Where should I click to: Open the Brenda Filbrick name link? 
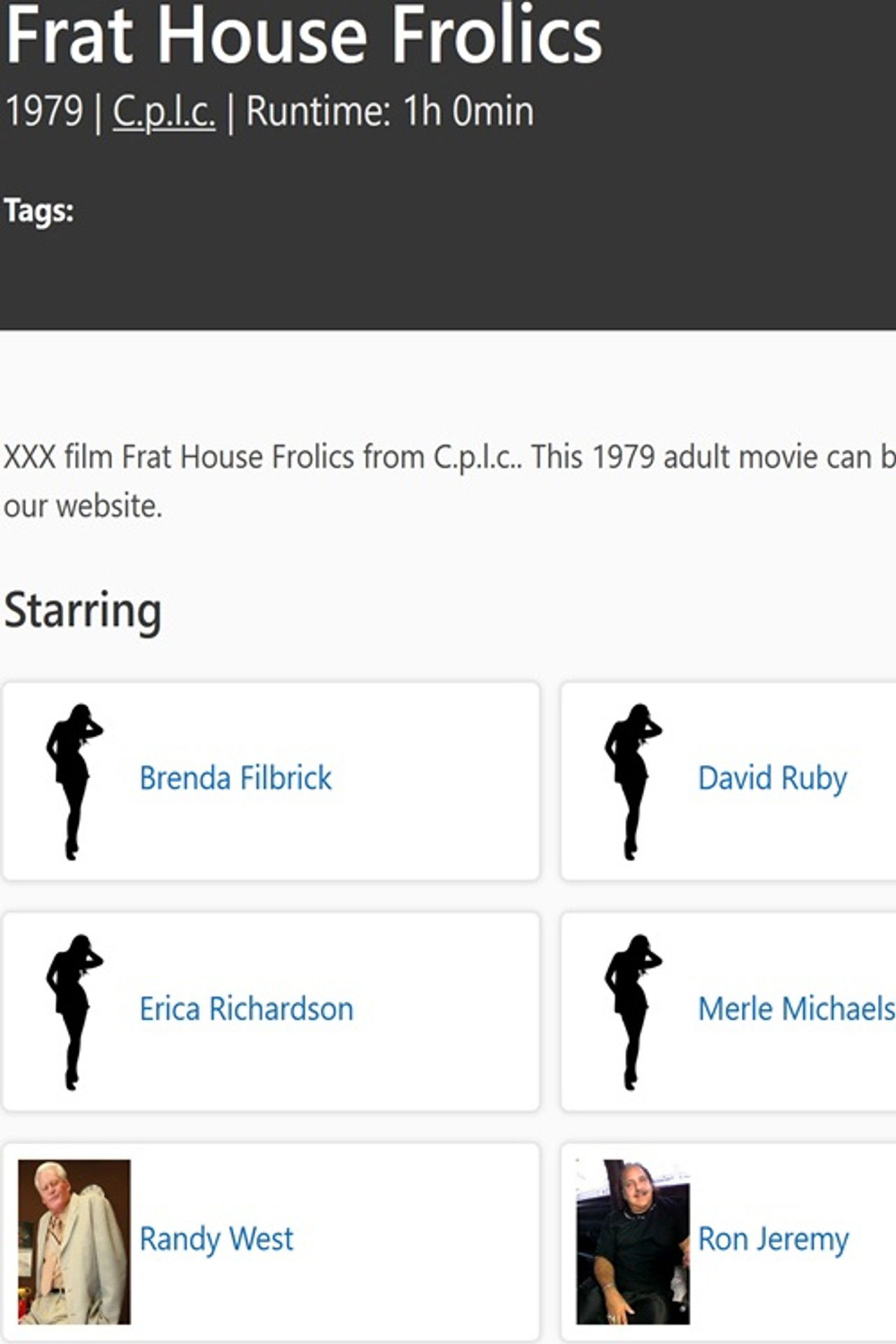tap(235, 778)
